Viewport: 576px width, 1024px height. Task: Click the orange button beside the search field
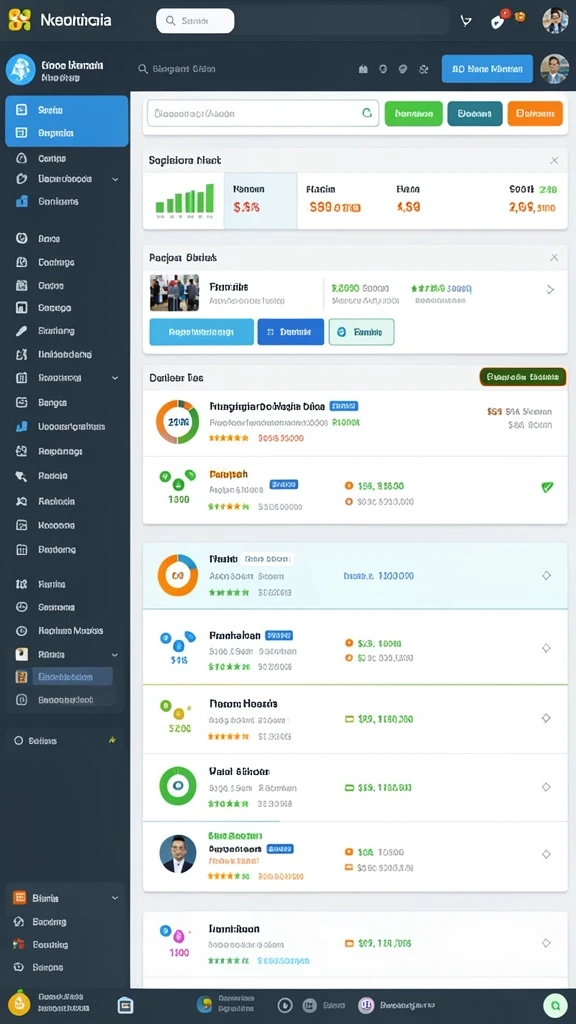pyautogui.click(x=535, y=113)
